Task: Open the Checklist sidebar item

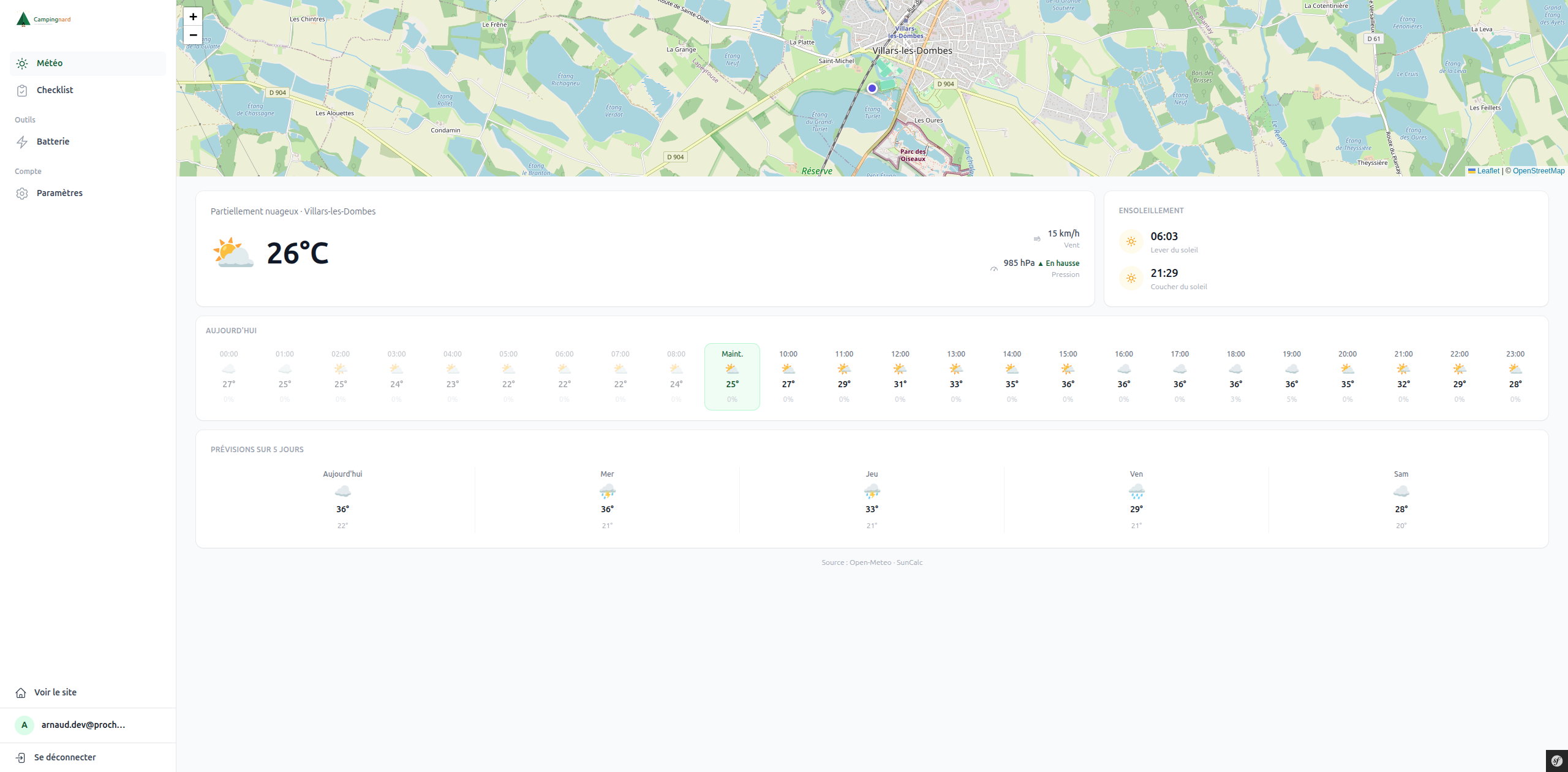Action: [x=88, y=90]
